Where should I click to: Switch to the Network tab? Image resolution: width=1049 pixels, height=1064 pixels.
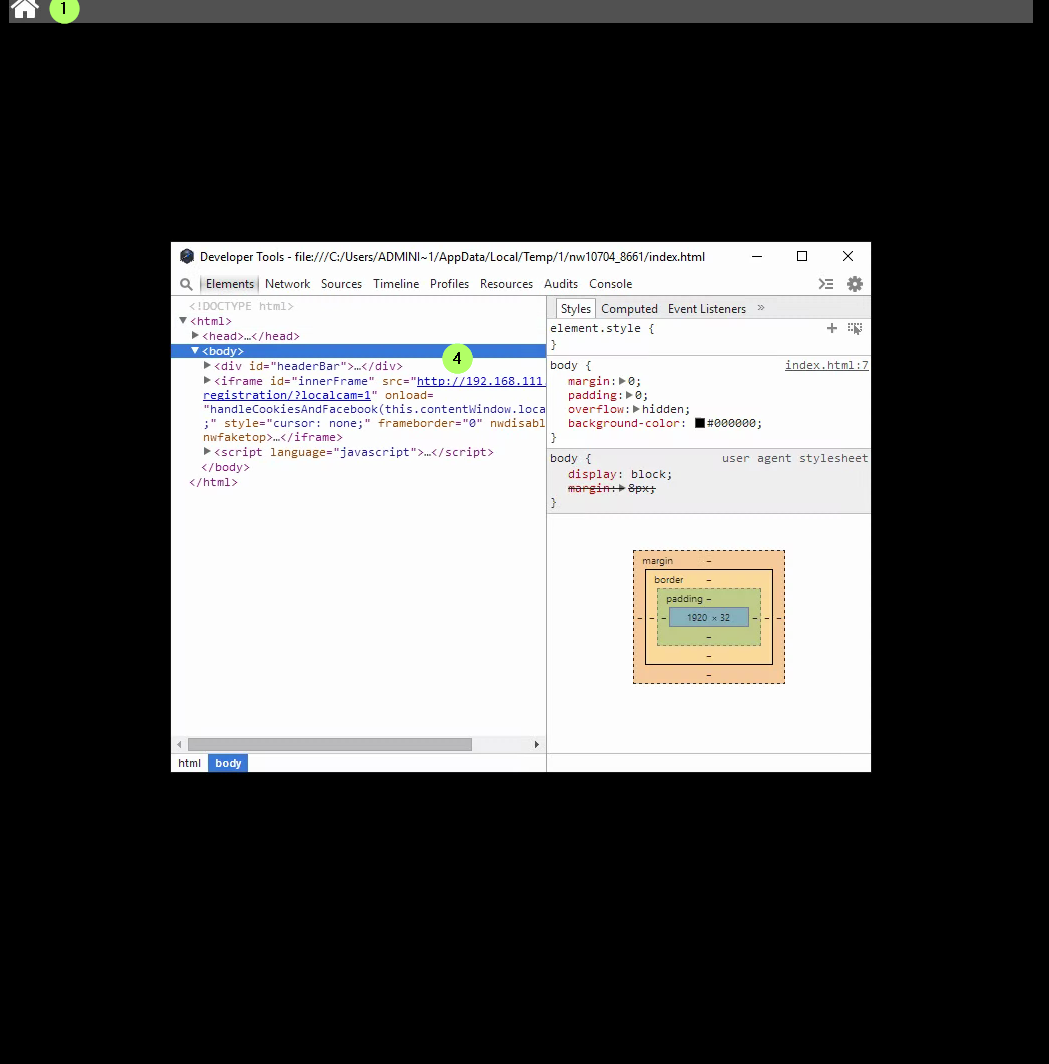[288, 284]
